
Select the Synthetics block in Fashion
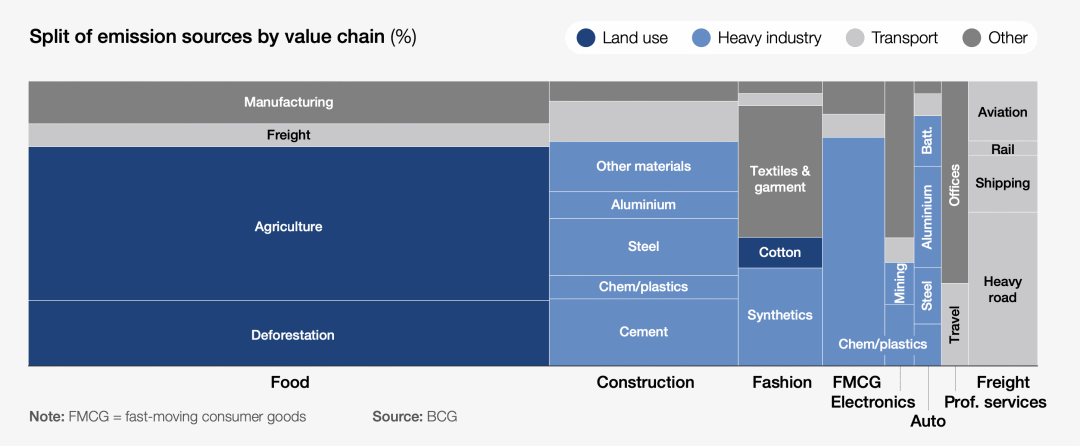[x=780, y=315]
